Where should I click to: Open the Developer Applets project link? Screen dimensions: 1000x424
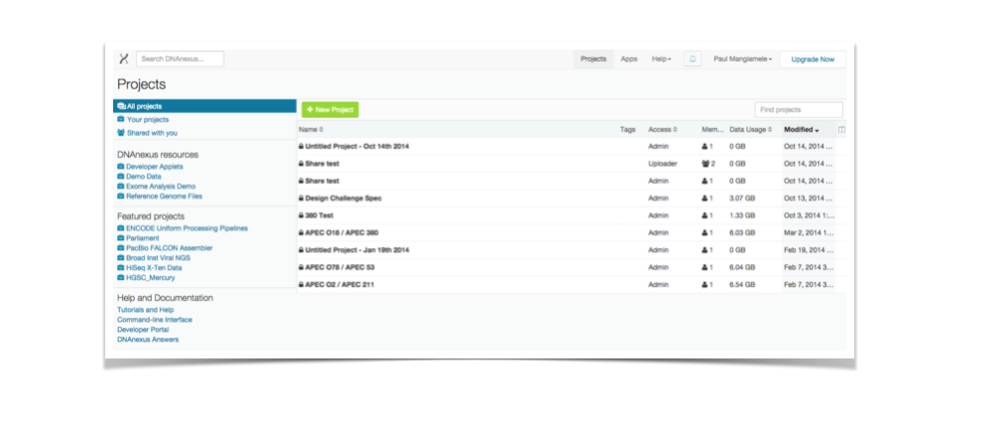click(154, 166)
